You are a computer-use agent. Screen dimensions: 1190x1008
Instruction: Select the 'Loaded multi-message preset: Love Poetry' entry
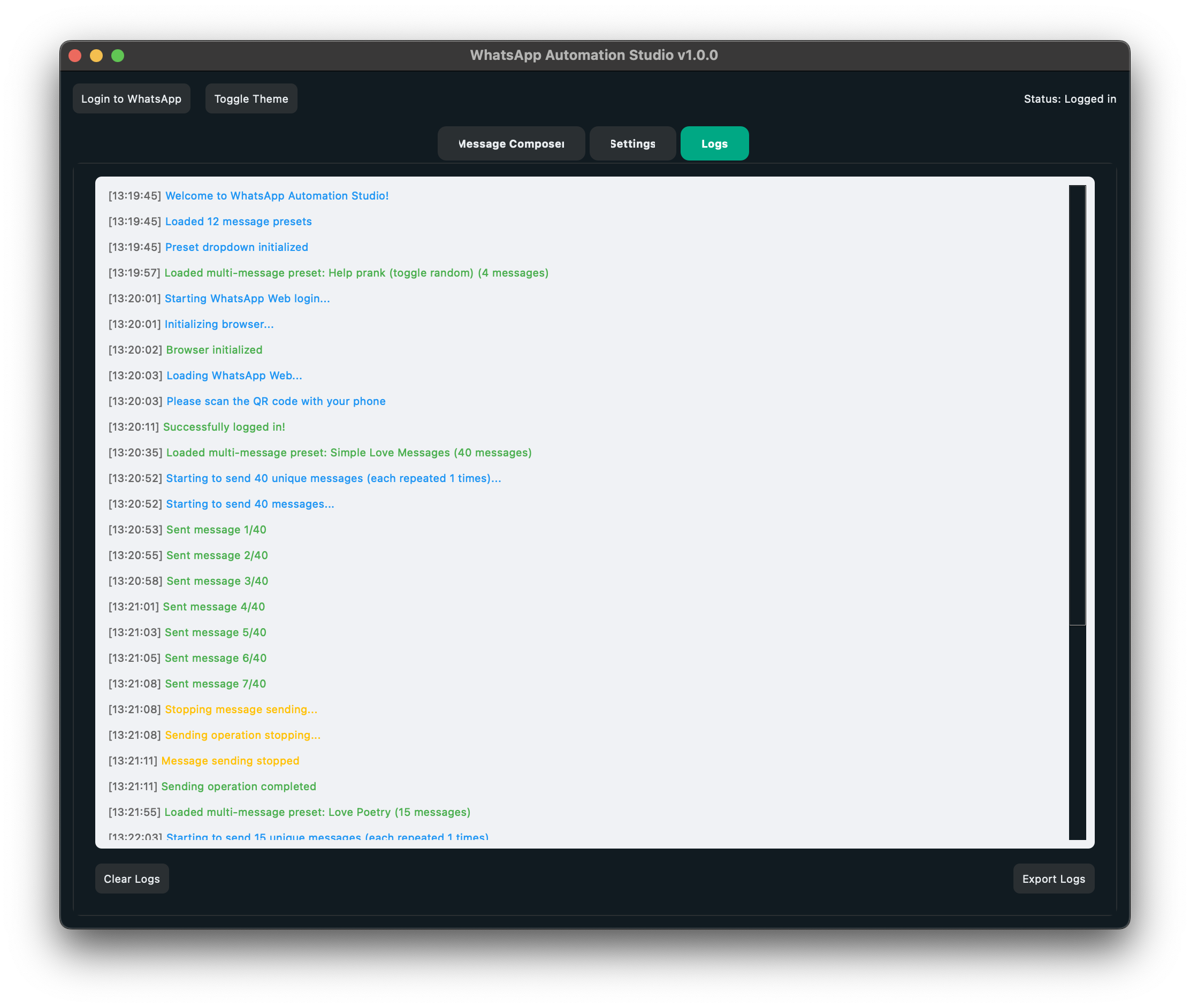point(289,812)
